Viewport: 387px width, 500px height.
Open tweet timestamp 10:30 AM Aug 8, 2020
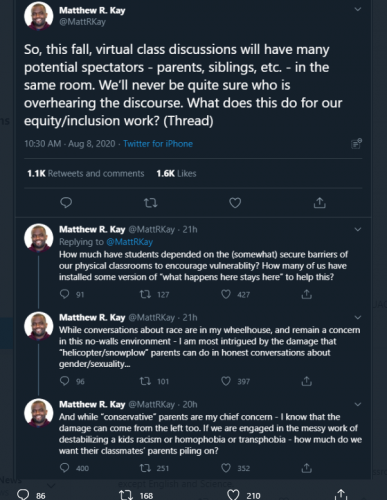[x=70, y=144]
